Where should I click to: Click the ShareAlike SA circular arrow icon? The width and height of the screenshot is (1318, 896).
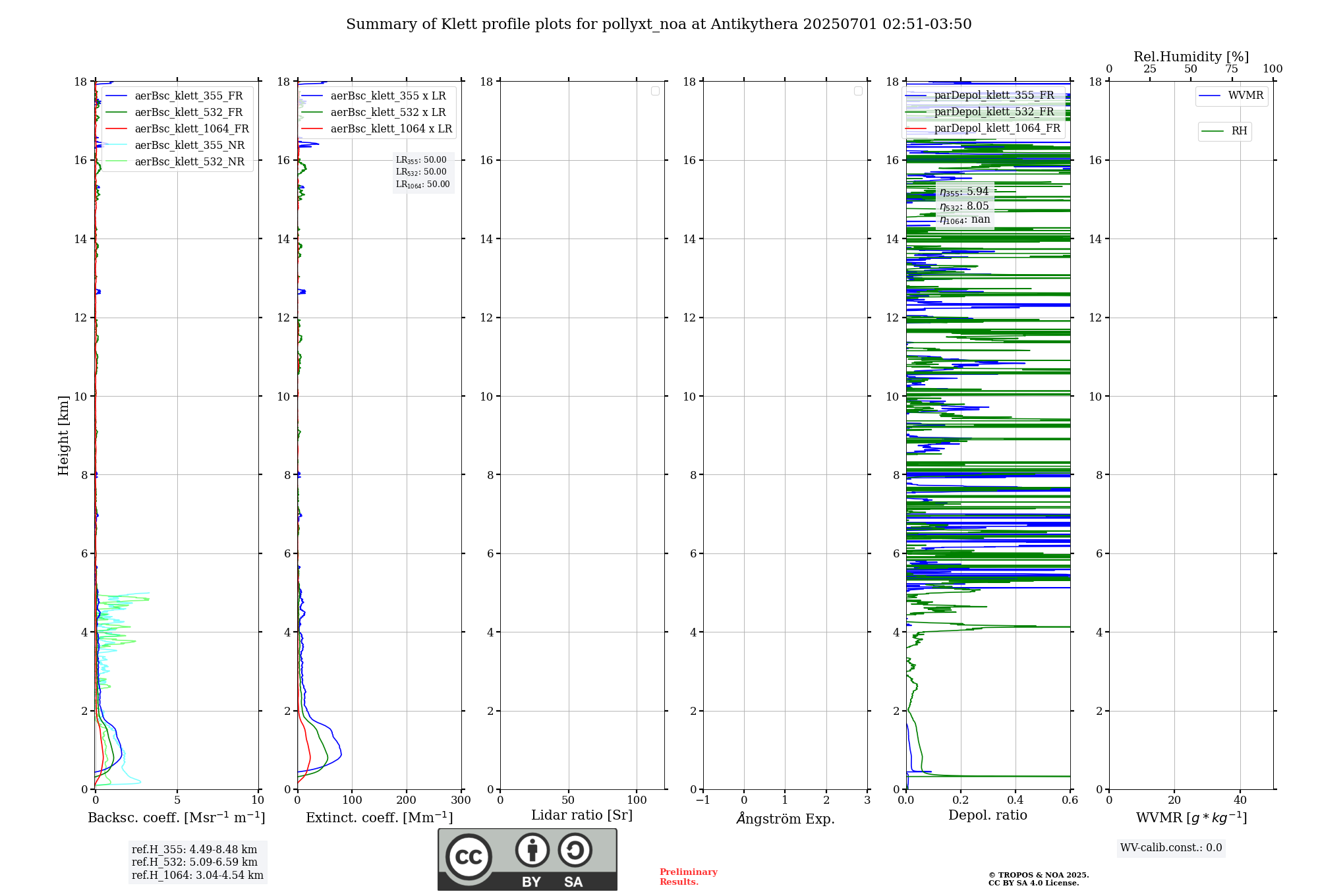(x=575, y=850)
